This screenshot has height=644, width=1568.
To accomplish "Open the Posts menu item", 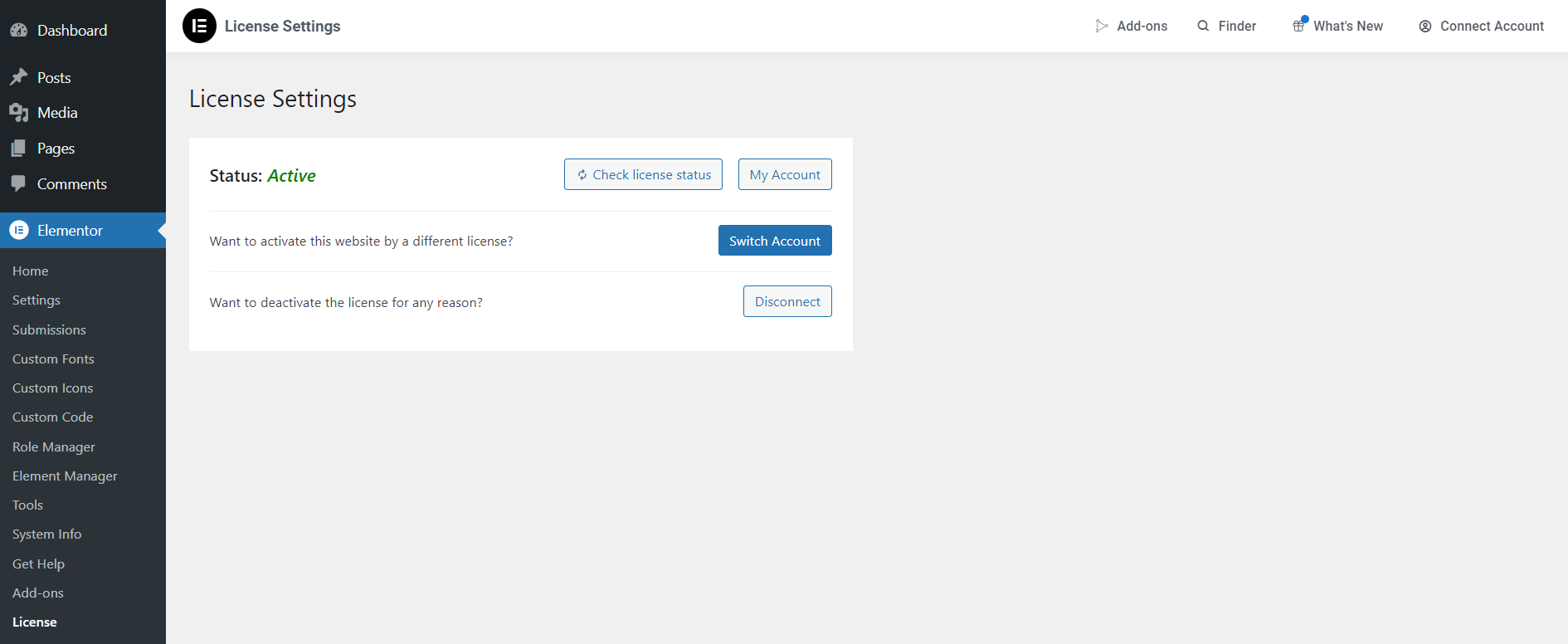I will click(x=83, y=77).
